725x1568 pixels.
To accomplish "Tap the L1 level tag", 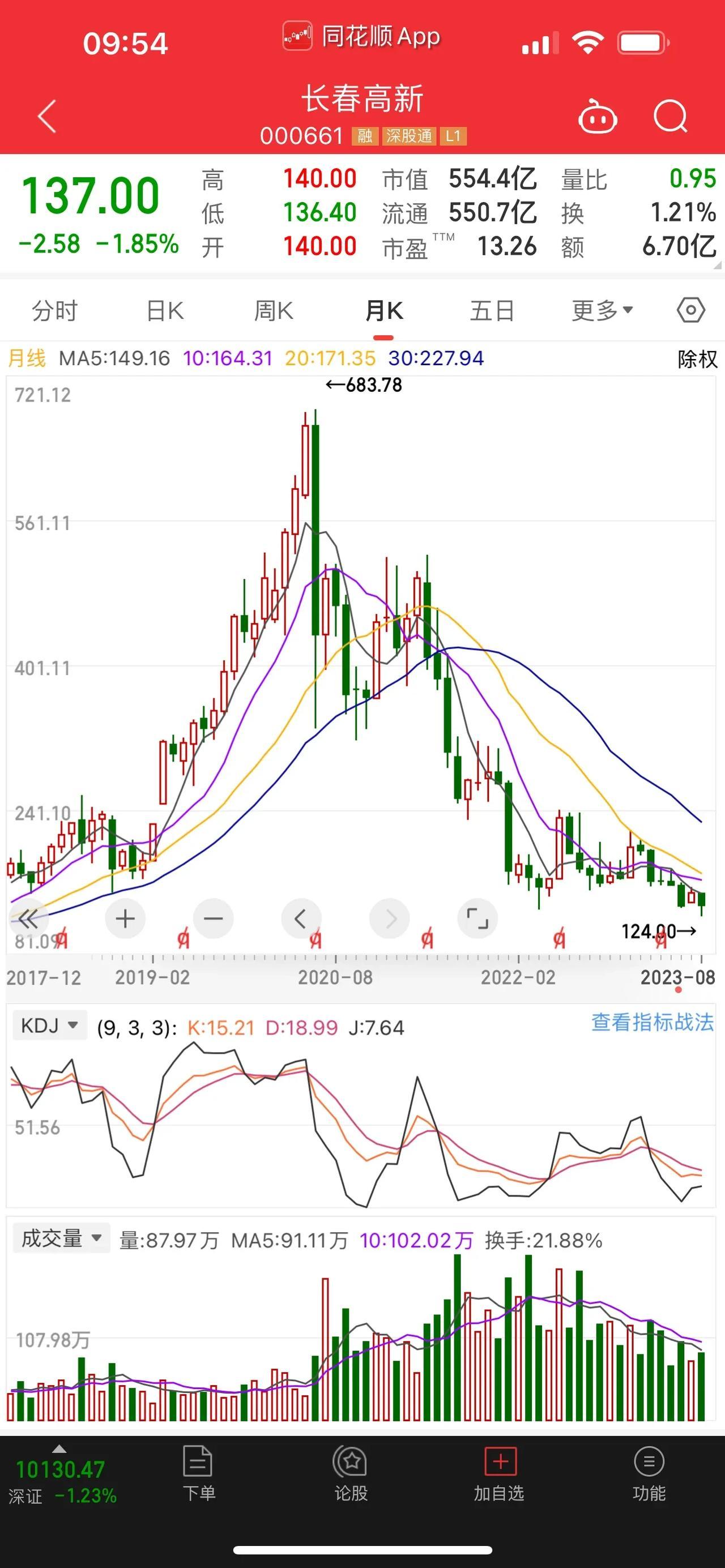I will coord(453,136).
